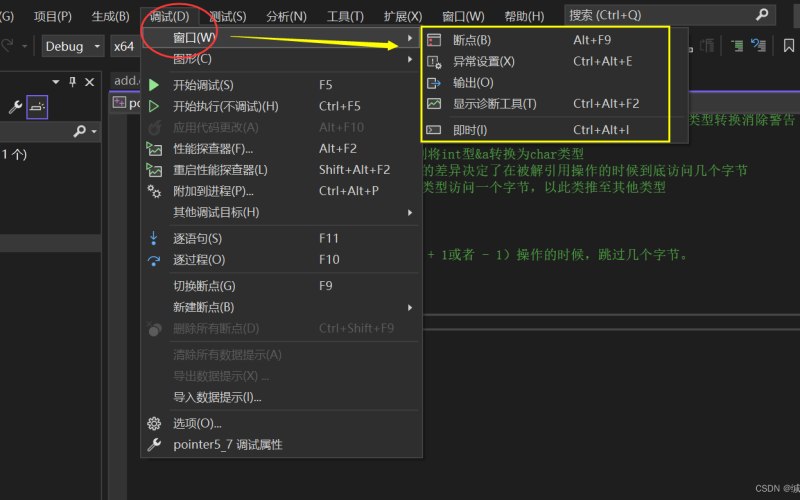800x500 pixels.
Task: Expand the 其他调试目标(H) submenu
Action: point(282,212)
